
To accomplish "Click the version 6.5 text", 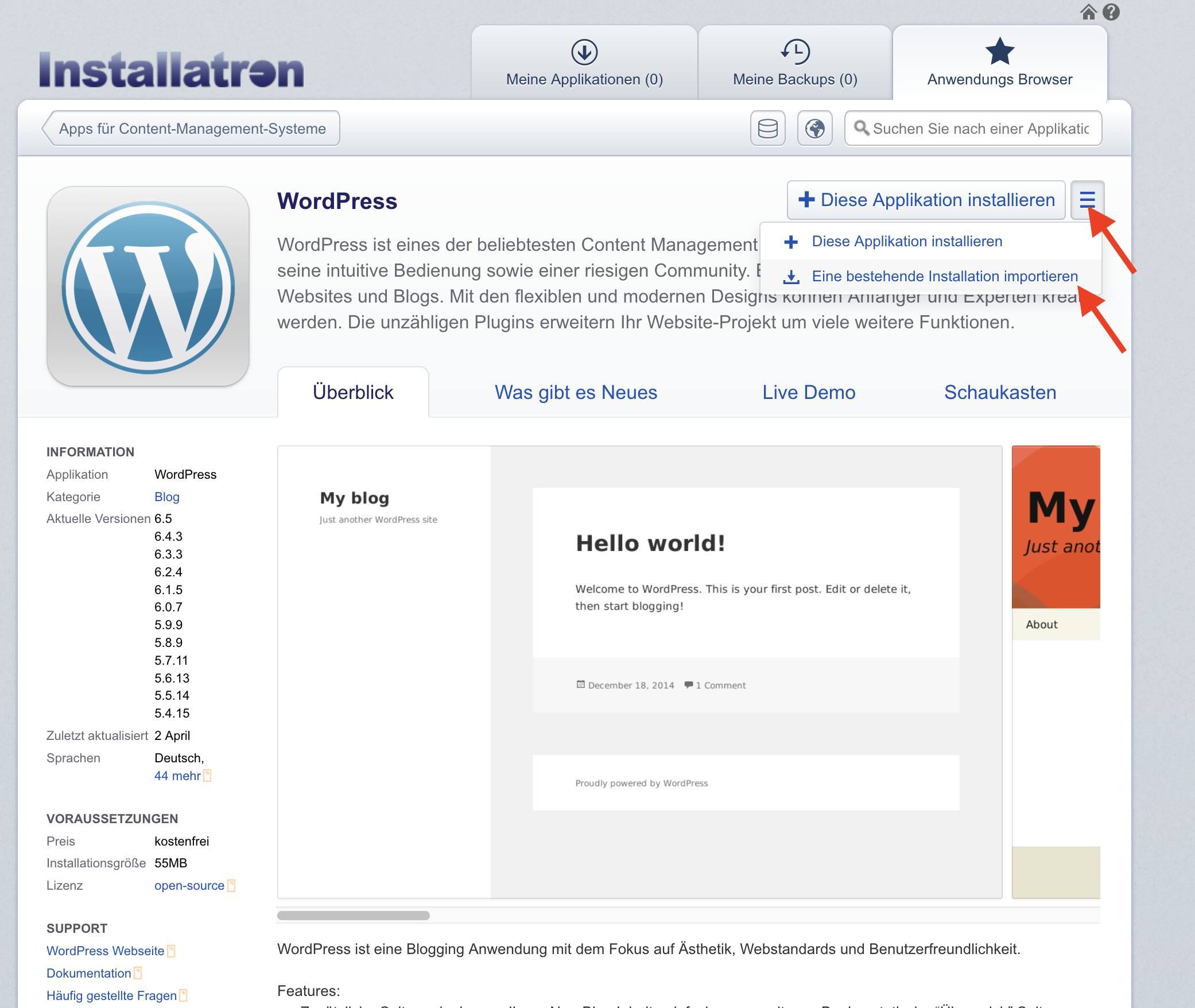I will 163,519.
